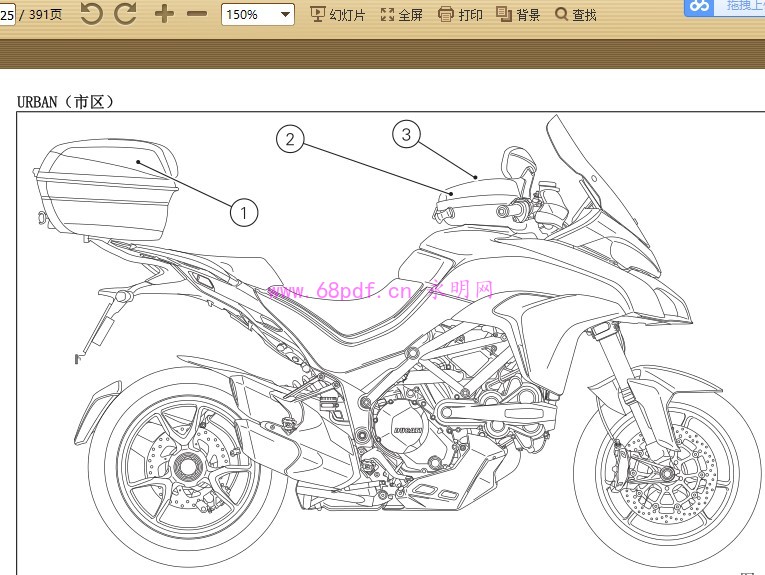Open the find tool (查找)
Image resolution: width=765 pixels, height=575 pixels.
[x=576, y=14]
